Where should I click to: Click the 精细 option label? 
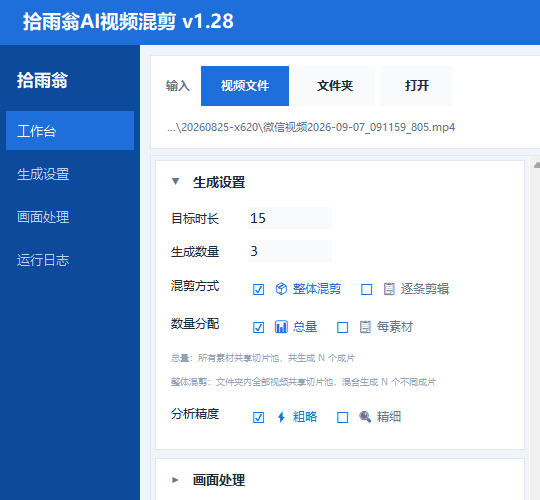coord(389,417)
